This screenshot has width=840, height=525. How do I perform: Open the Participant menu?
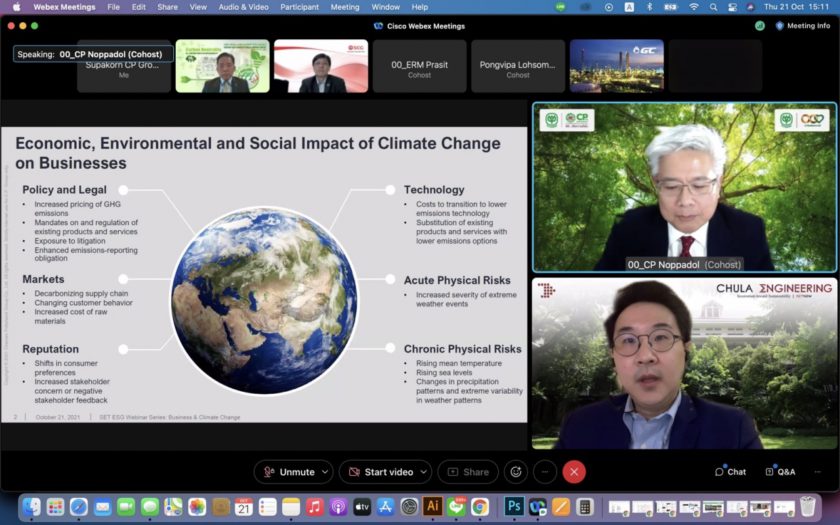[x=299, y=7]
